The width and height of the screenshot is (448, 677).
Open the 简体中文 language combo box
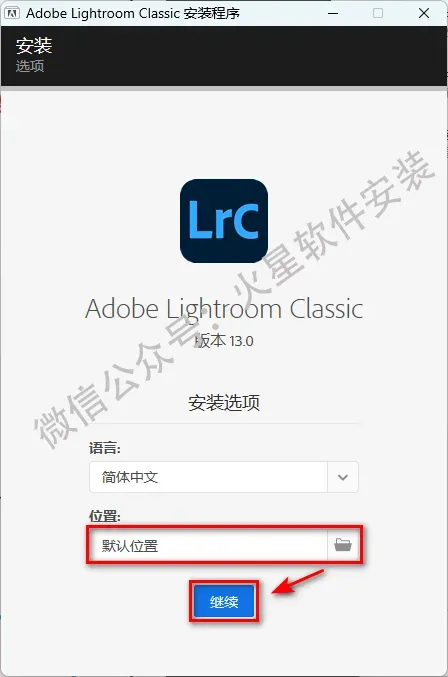point(224,477)
